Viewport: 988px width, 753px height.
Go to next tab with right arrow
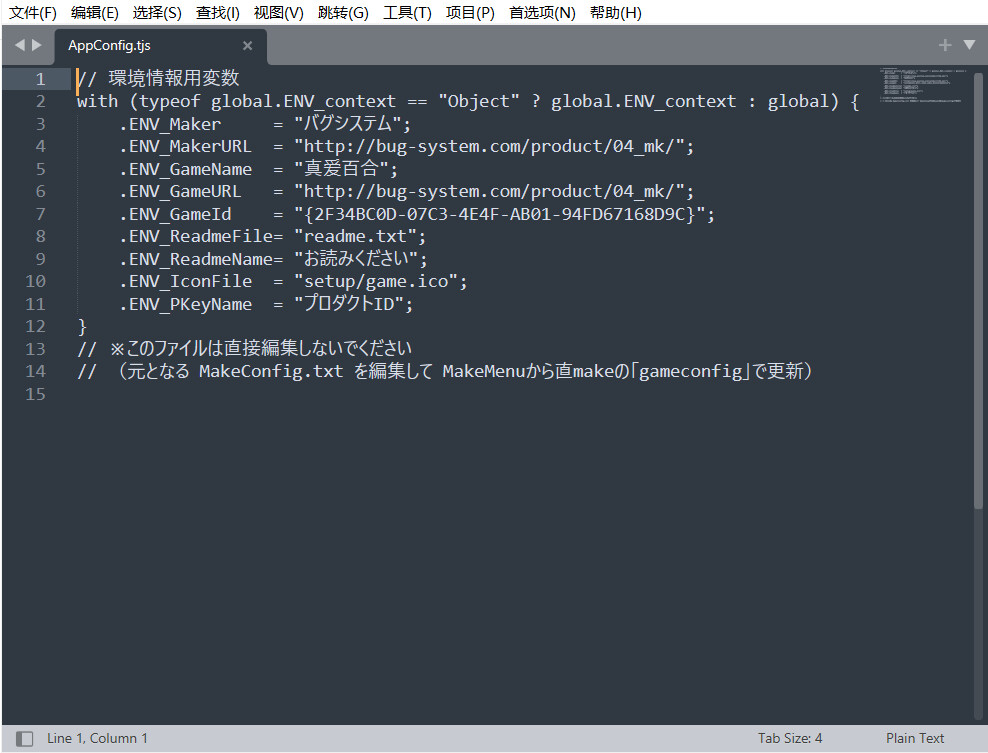(37, 45)
